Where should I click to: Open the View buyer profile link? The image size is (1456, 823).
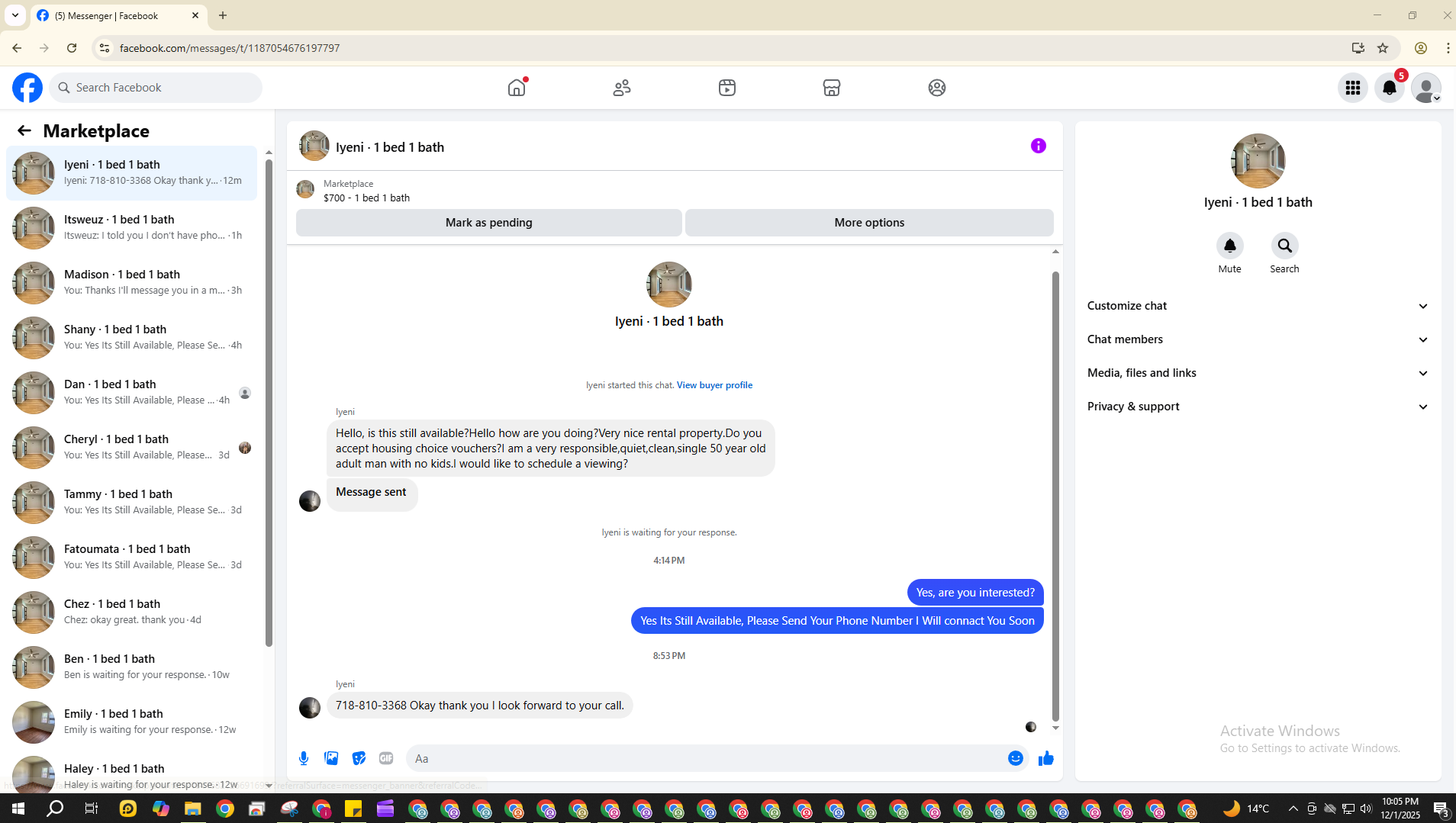tap(714, 385)
